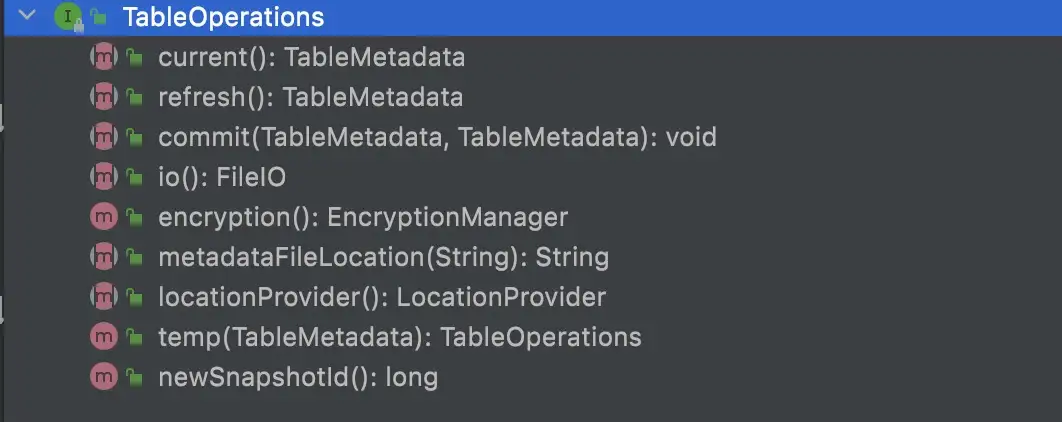Screen dimensions: 1062x422
Task: Click the green interface icon beside TableOperations
Action: pos(67,16)
